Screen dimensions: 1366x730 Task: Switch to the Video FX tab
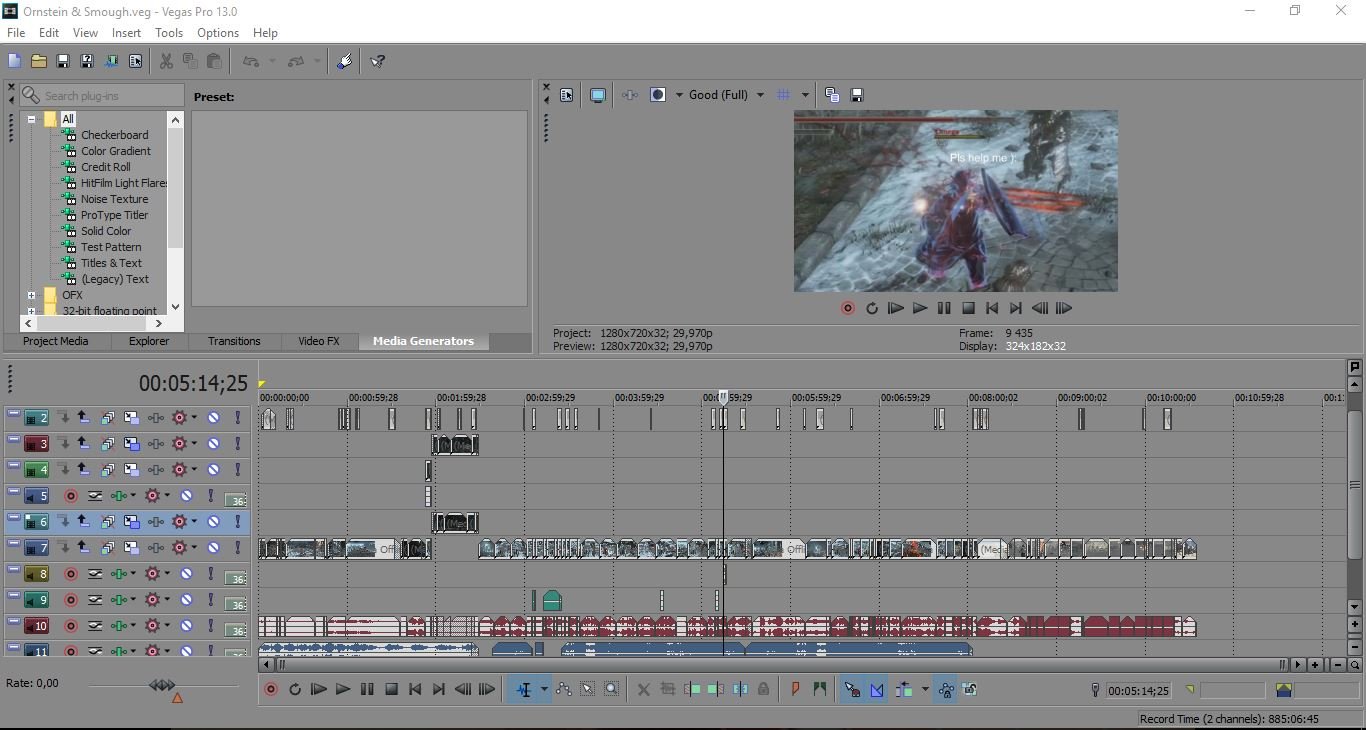pyautogui.click(x=319, y=341)
